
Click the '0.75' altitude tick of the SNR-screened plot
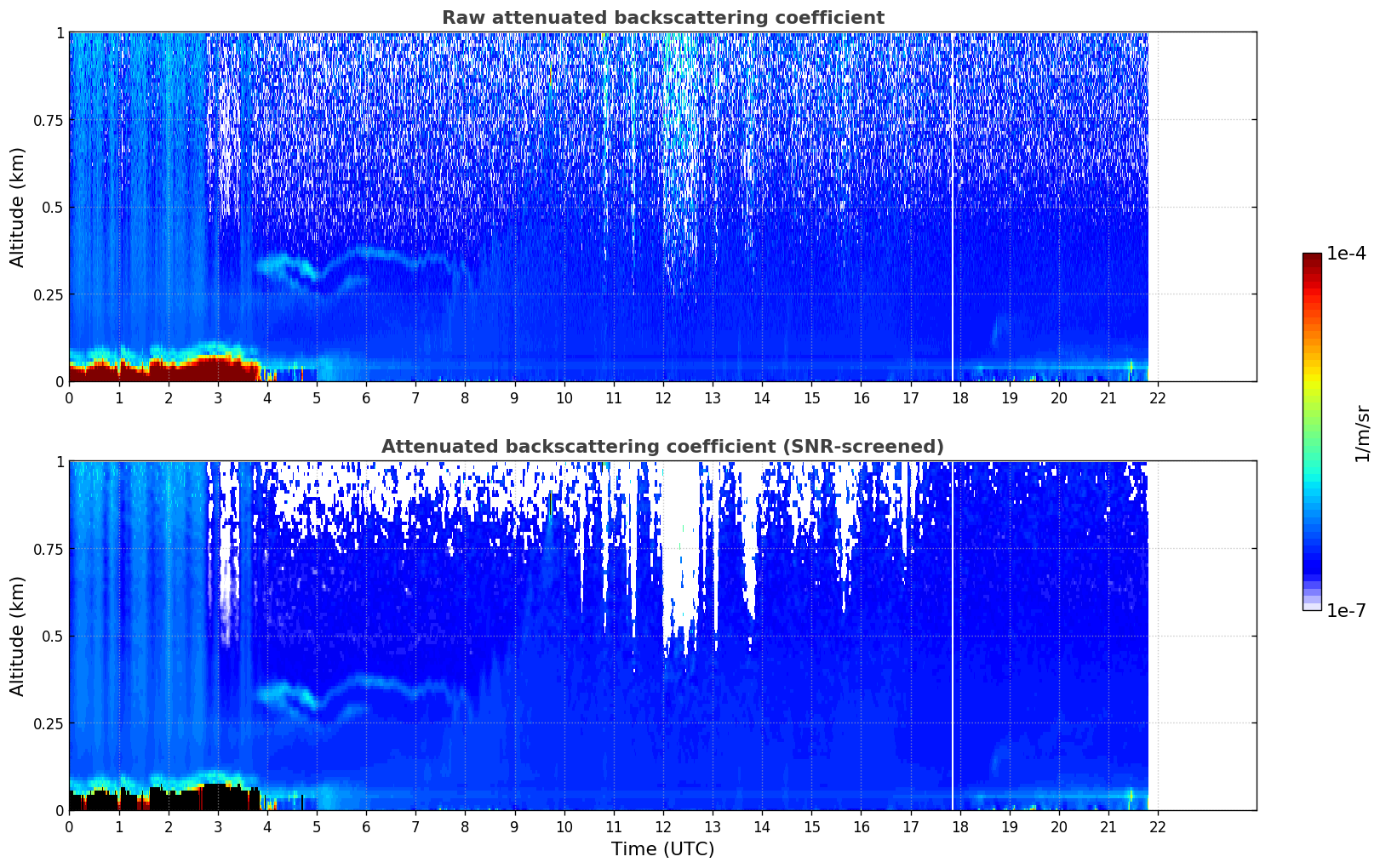click(49, 549)
